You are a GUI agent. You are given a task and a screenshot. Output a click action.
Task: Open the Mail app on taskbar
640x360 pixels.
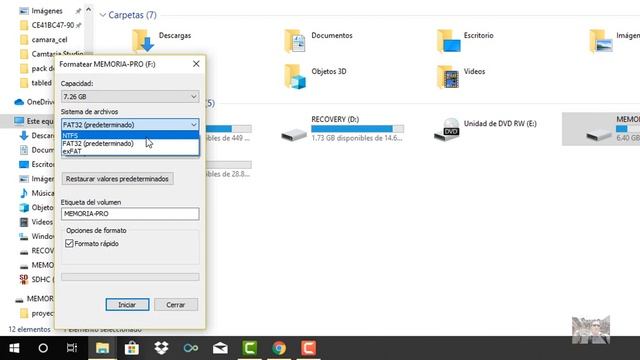click(x=220, y=348)
